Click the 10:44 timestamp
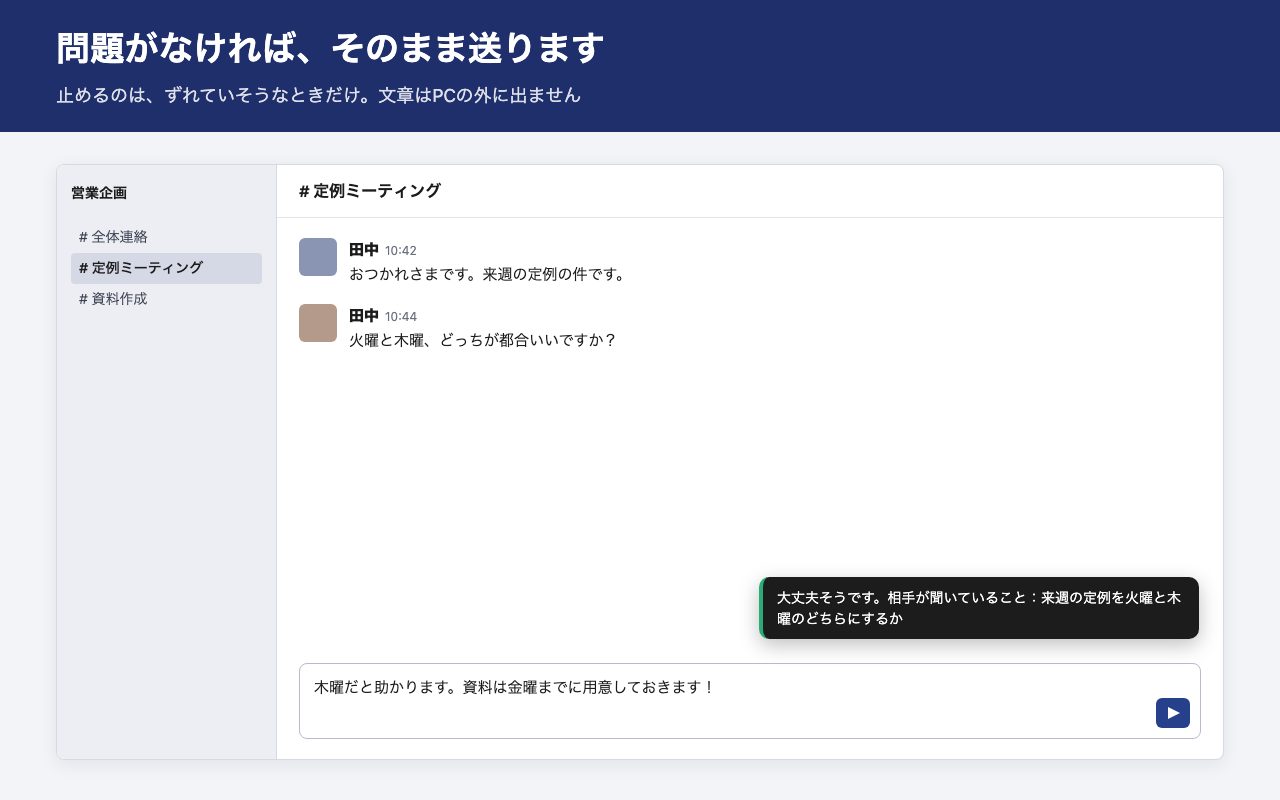The image size is (1280, 800). 401,317
